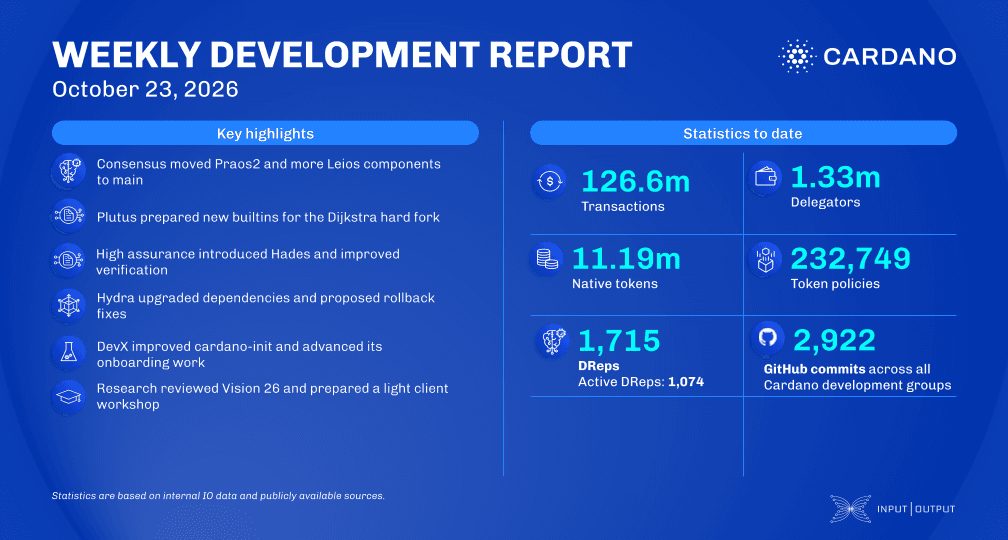Click the Delegators wallet icon
The image size is (1008, 540).
tap(766, 177)
